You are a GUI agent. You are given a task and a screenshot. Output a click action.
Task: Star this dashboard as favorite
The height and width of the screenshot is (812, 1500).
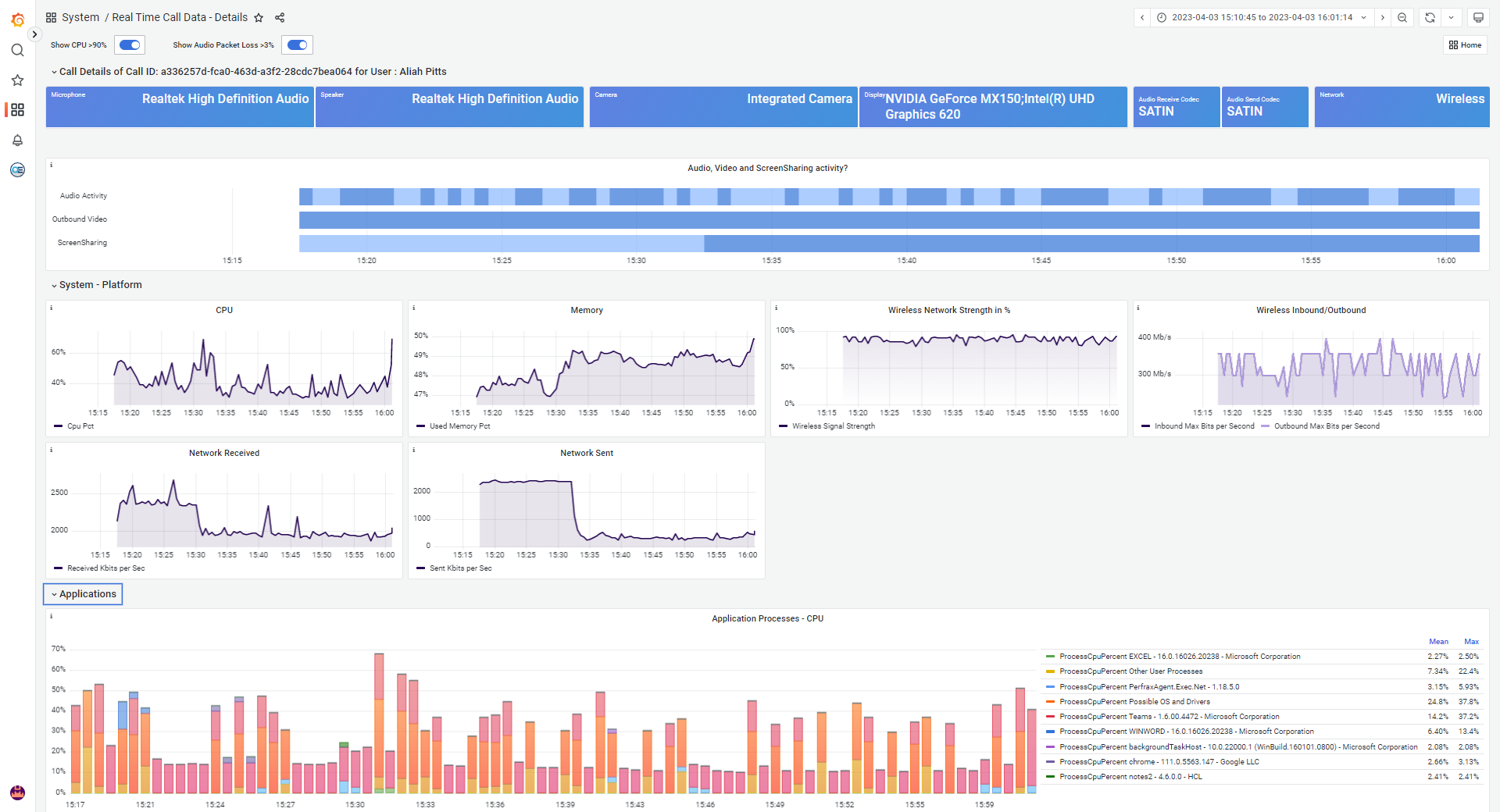259,18
